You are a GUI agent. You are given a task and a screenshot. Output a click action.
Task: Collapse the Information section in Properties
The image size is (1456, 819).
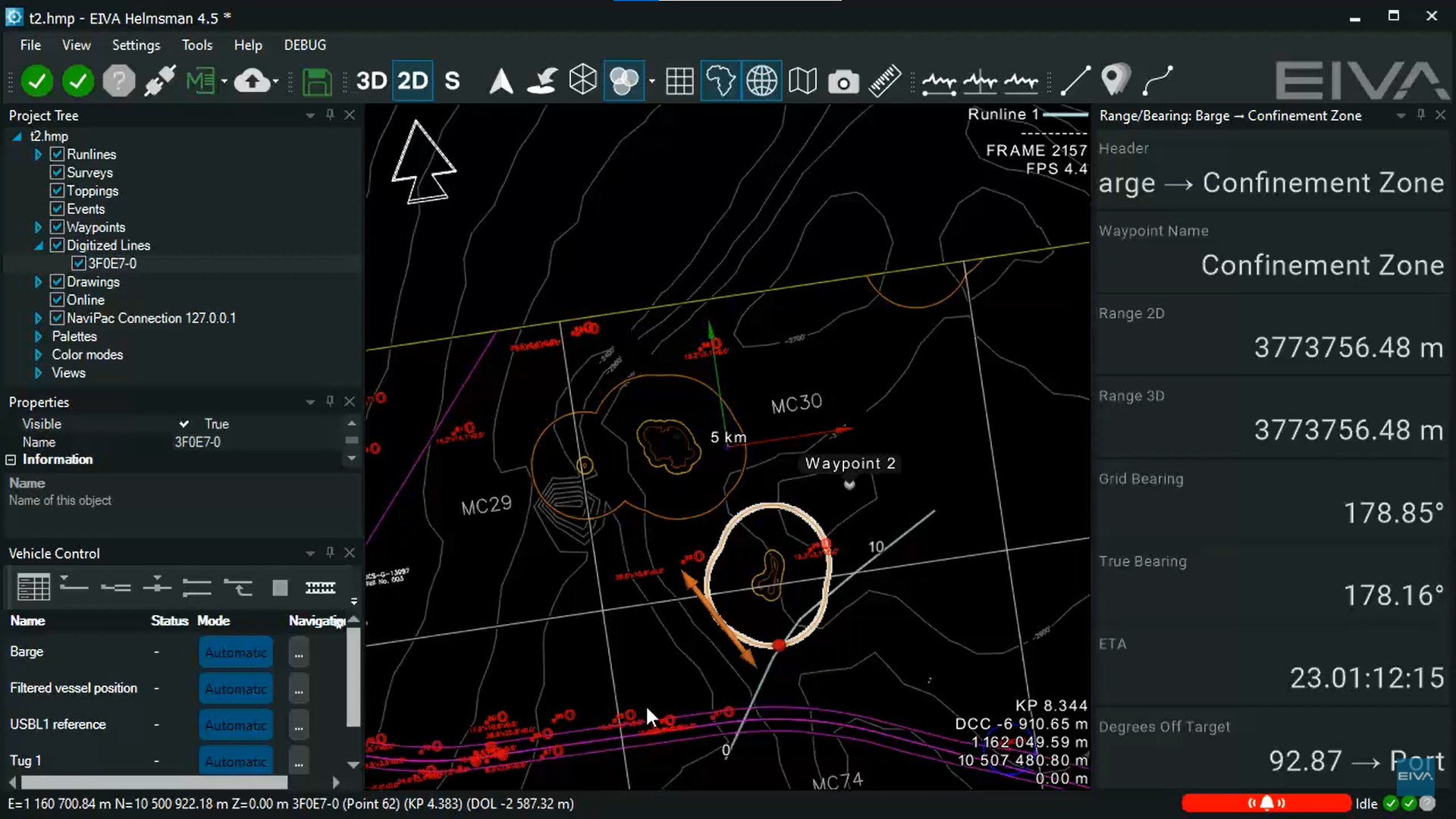click(11, 460)
